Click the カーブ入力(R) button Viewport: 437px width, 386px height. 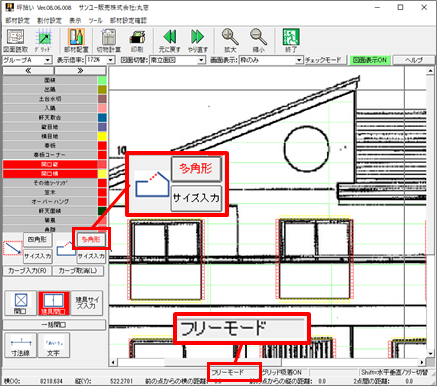pyautogui.click(x=27, y=271)
